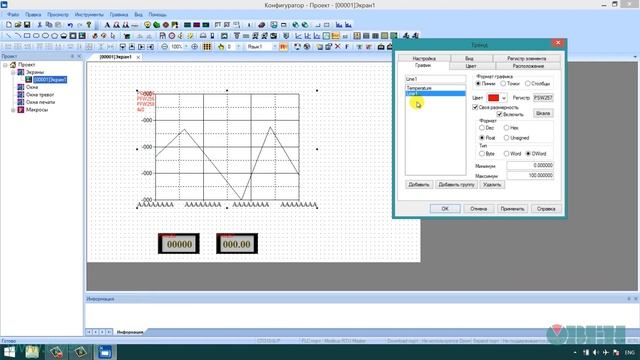Click the Windows Start button

(9, 352)
